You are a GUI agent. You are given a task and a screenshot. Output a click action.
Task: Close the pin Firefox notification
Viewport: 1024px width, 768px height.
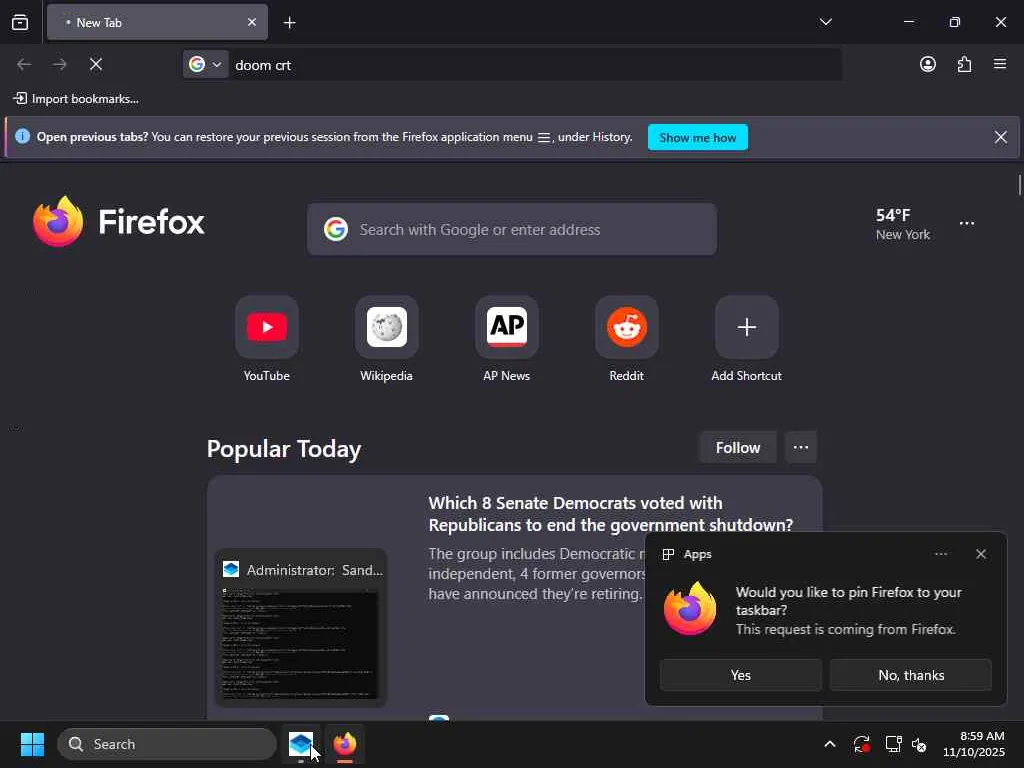tap(981, 554)
